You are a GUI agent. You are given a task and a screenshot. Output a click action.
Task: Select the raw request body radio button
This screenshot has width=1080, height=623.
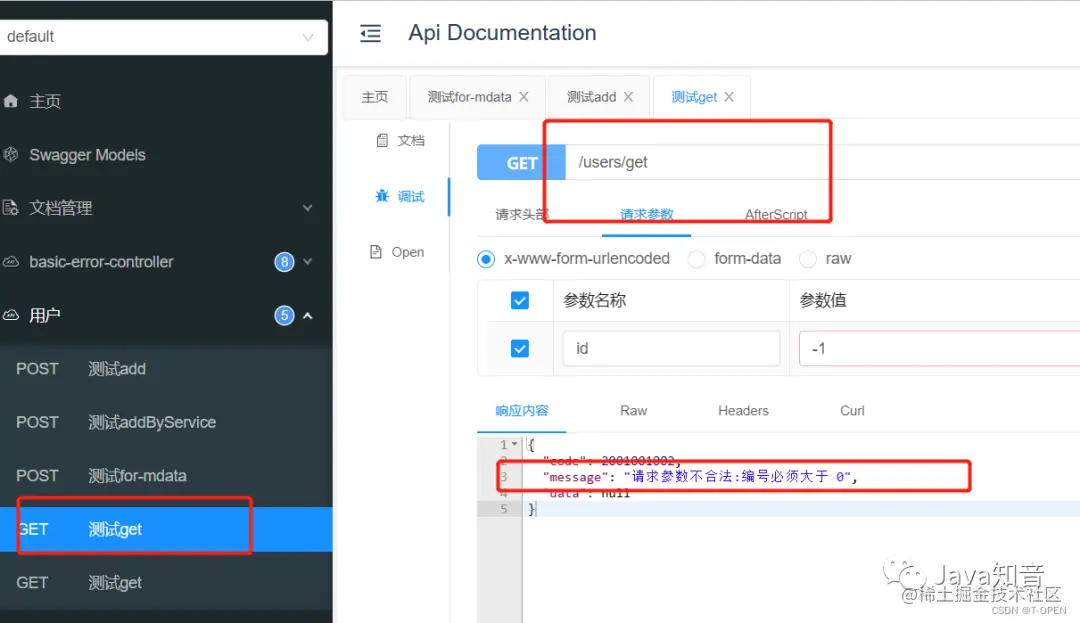coord(807,258)
